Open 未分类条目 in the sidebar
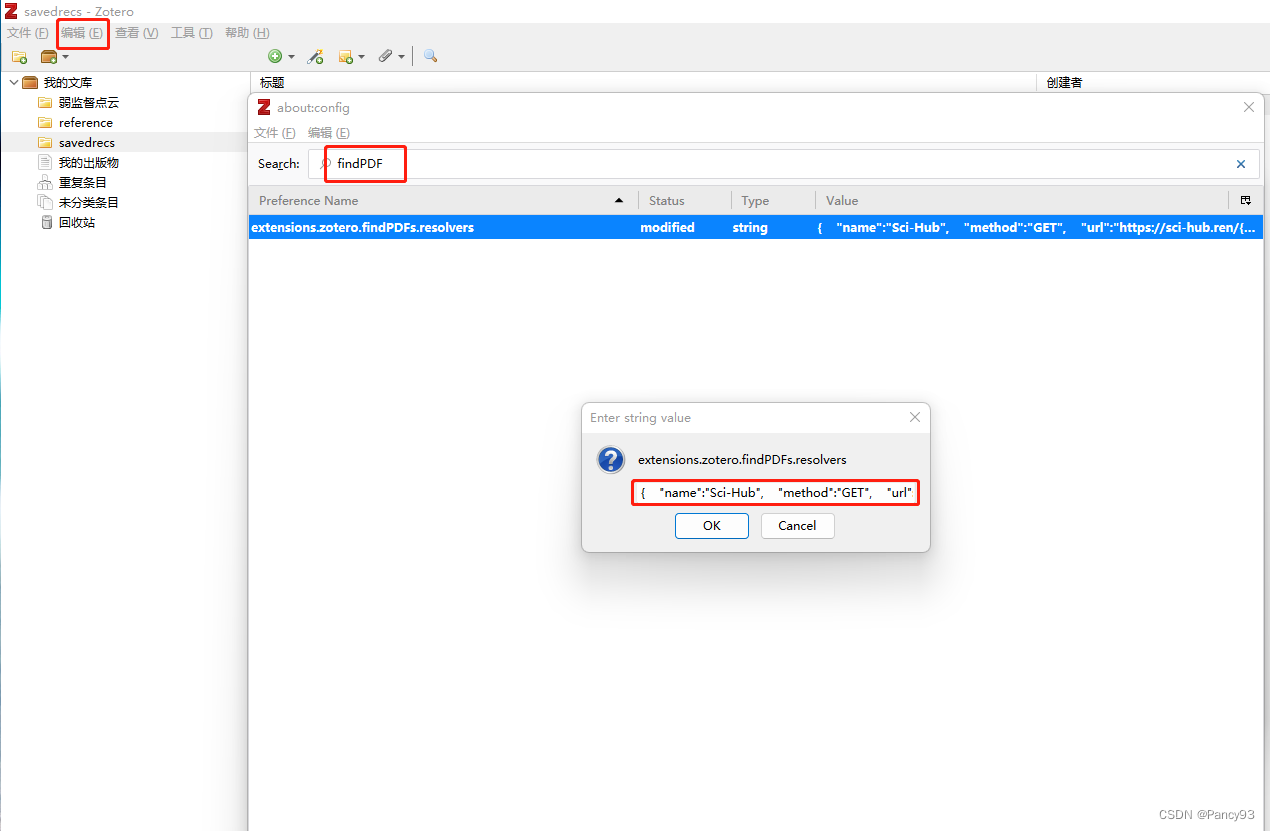 pos(89,203)
